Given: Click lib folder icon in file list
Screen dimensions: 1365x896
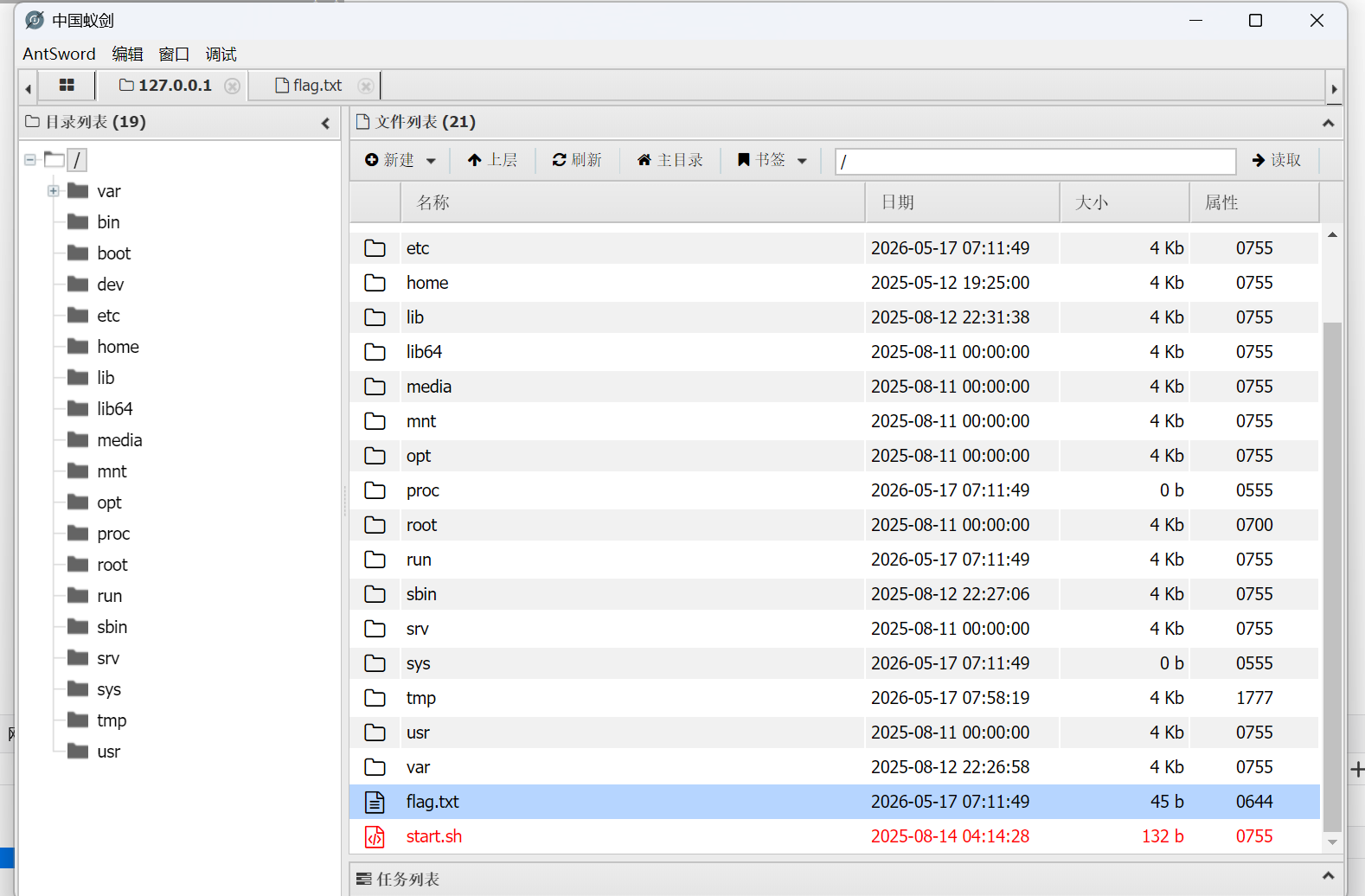Looking at the screenshot, I should [x=375, y=317].
